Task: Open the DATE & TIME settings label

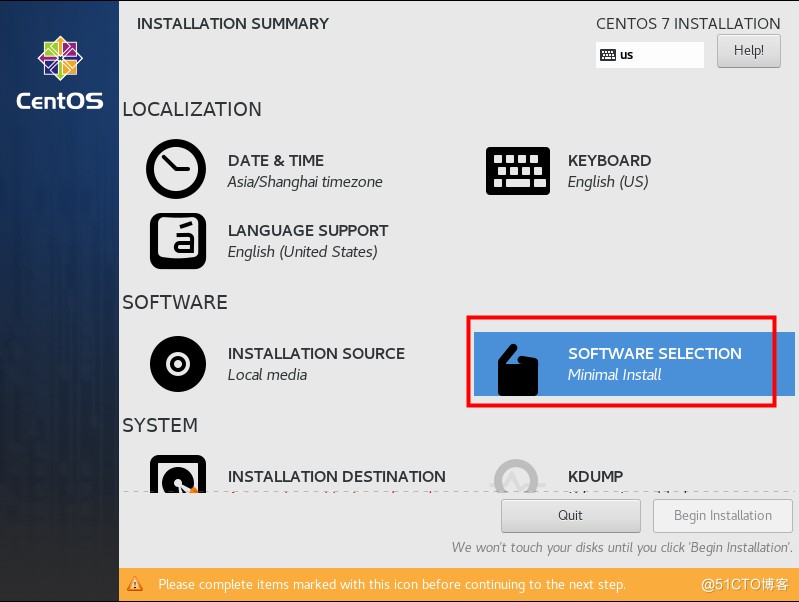Action: [x=276, y=161]
